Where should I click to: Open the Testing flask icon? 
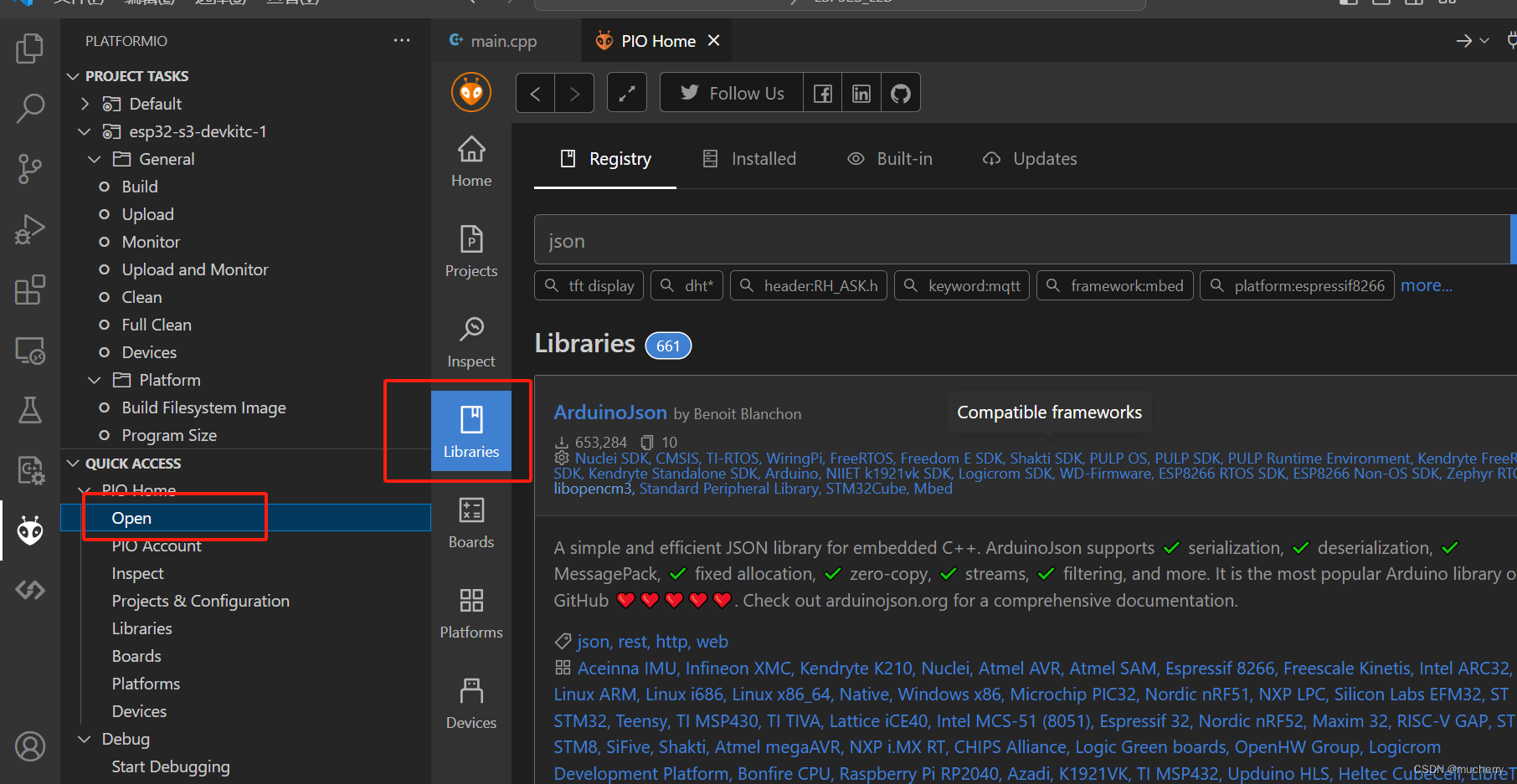pyautogui.click(x=30, y=410)
